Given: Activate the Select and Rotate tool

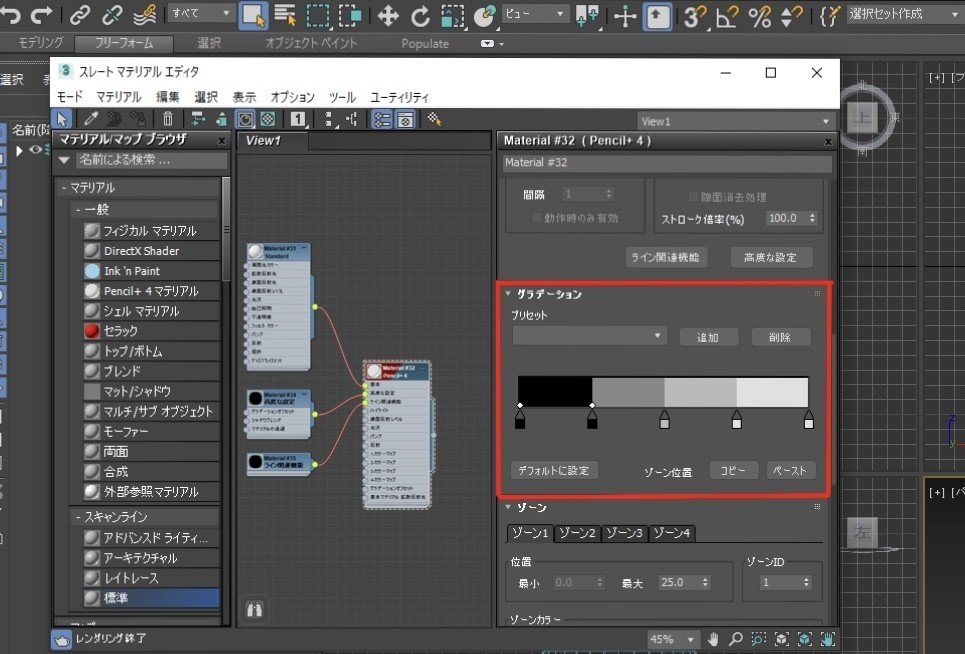Looking at the screenshot, I should point(420,16).
